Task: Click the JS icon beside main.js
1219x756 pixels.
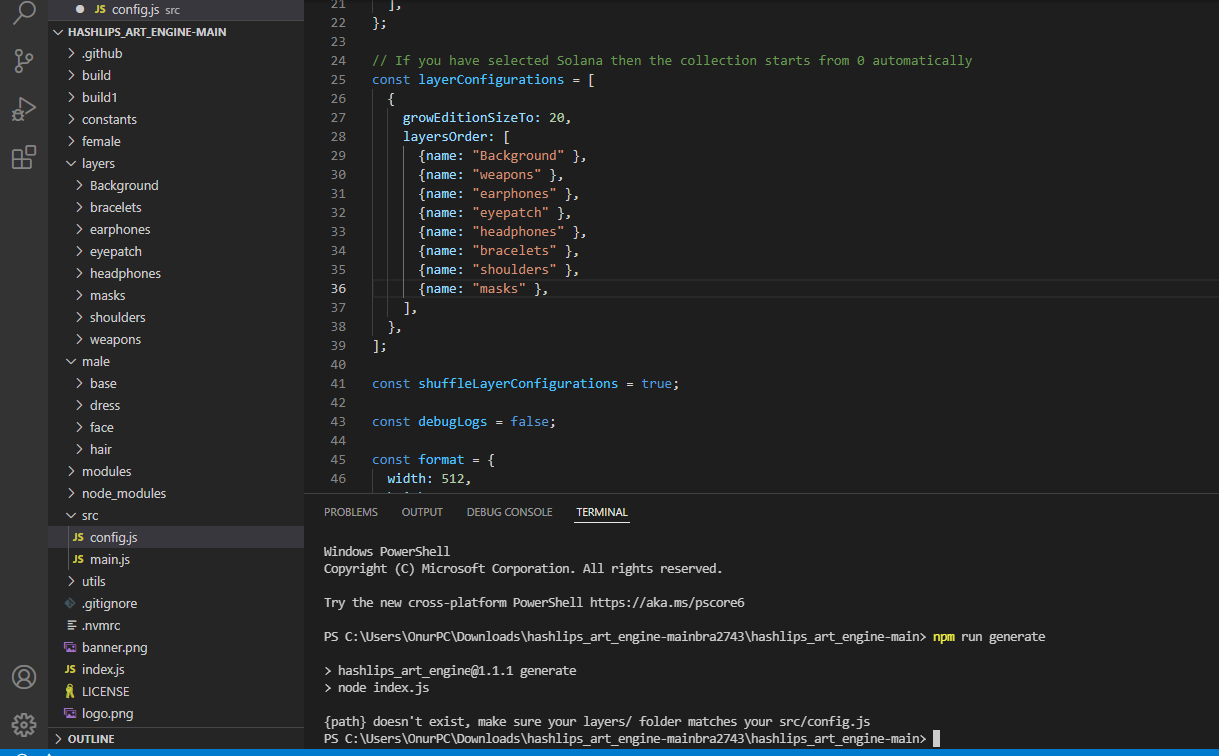Action: (79, 559)
